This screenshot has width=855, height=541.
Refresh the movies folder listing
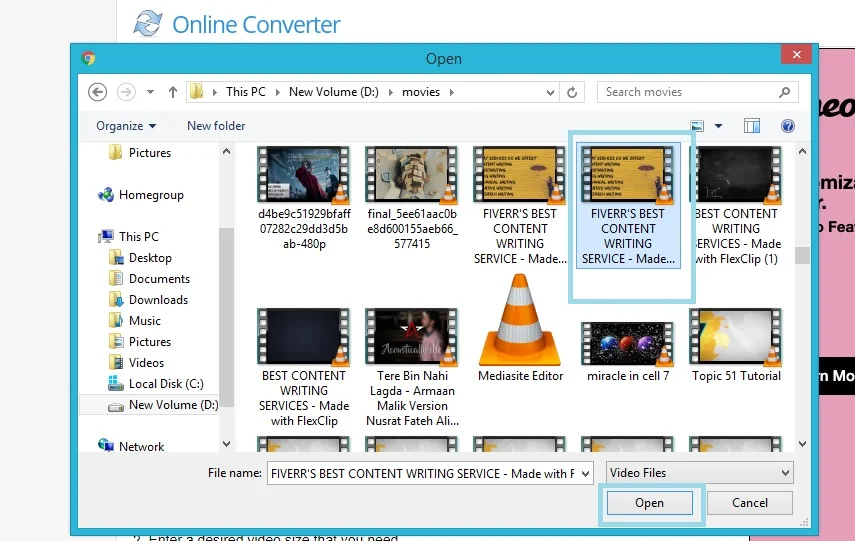572,92
